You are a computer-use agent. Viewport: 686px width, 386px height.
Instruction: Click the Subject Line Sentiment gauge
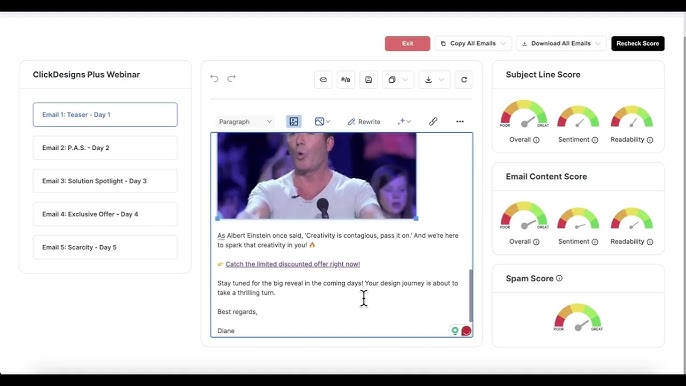(x=578, y=116)
